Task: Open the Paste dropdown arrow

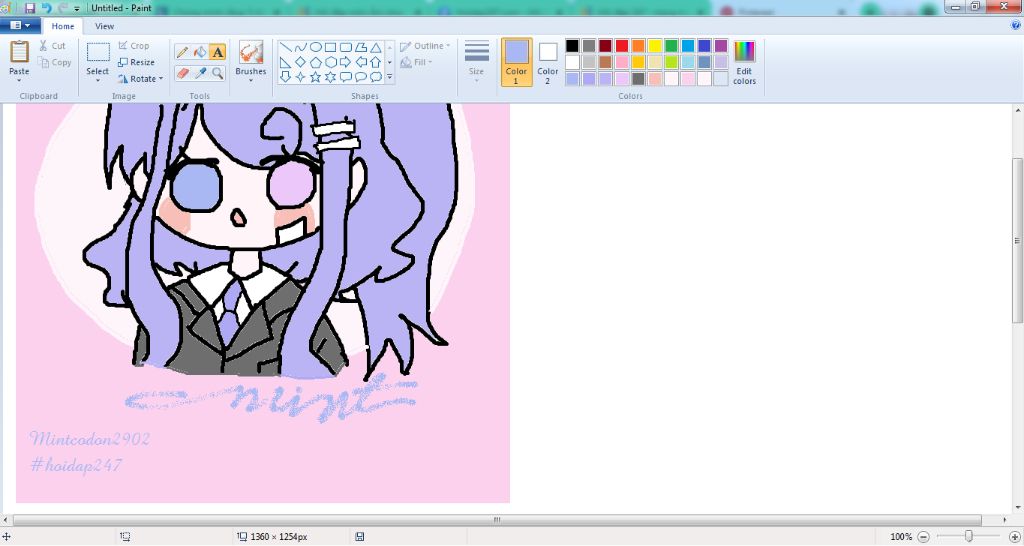Action: pos(19,80)
